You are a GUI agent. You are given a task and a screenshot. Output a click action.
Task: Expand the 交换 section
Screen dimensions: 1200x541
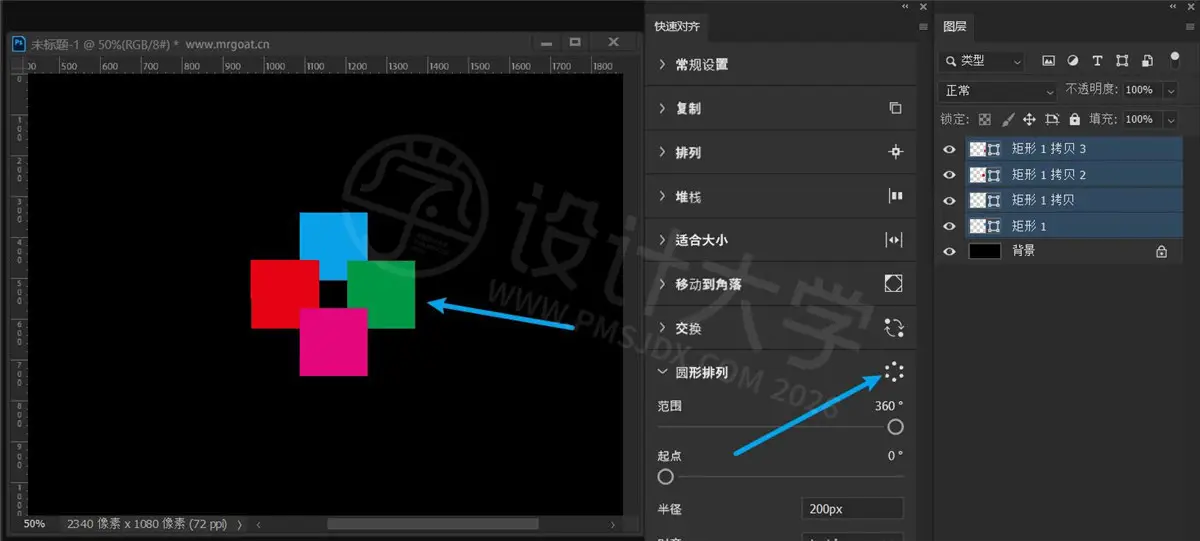click(x=662, y=328)
